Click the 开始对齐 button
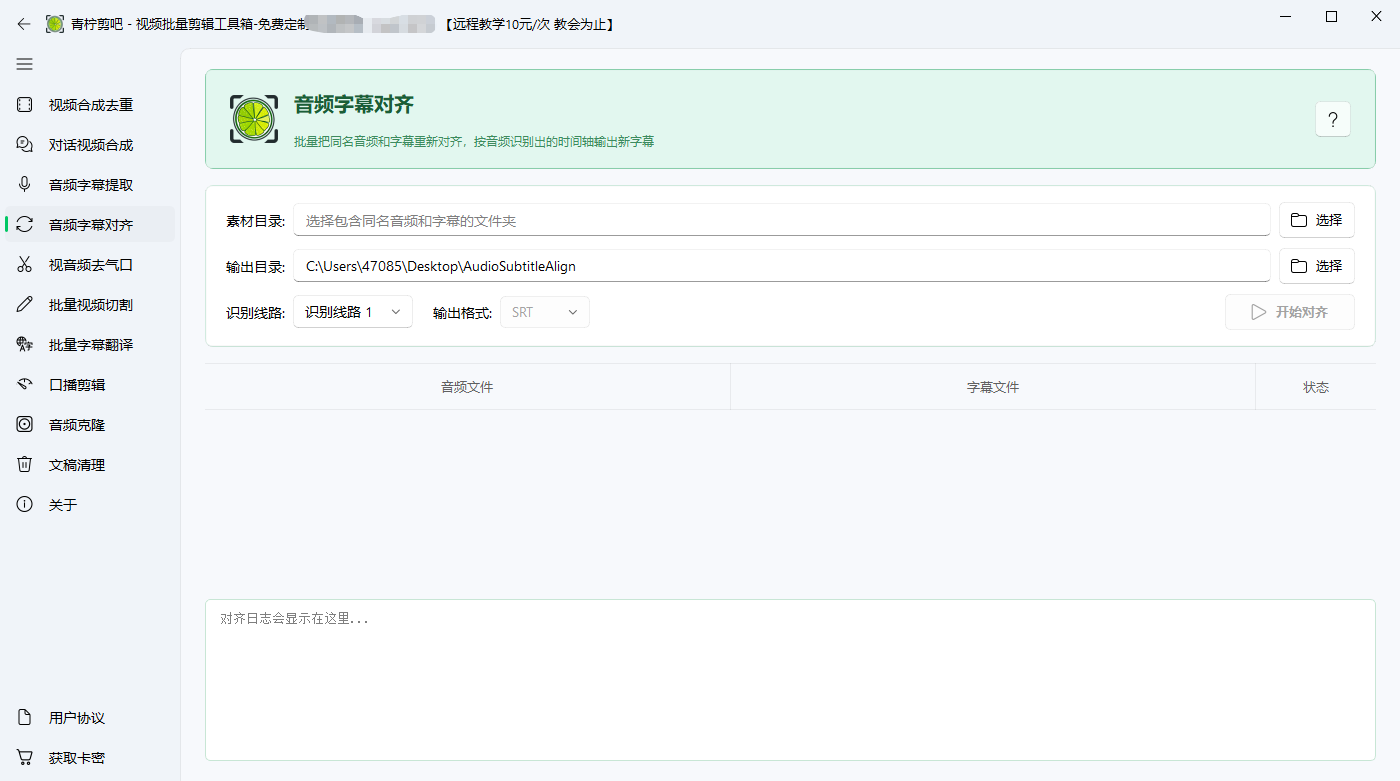Image resolution: width=1400 pixels, height=781 pixels. coord(1290,312)
